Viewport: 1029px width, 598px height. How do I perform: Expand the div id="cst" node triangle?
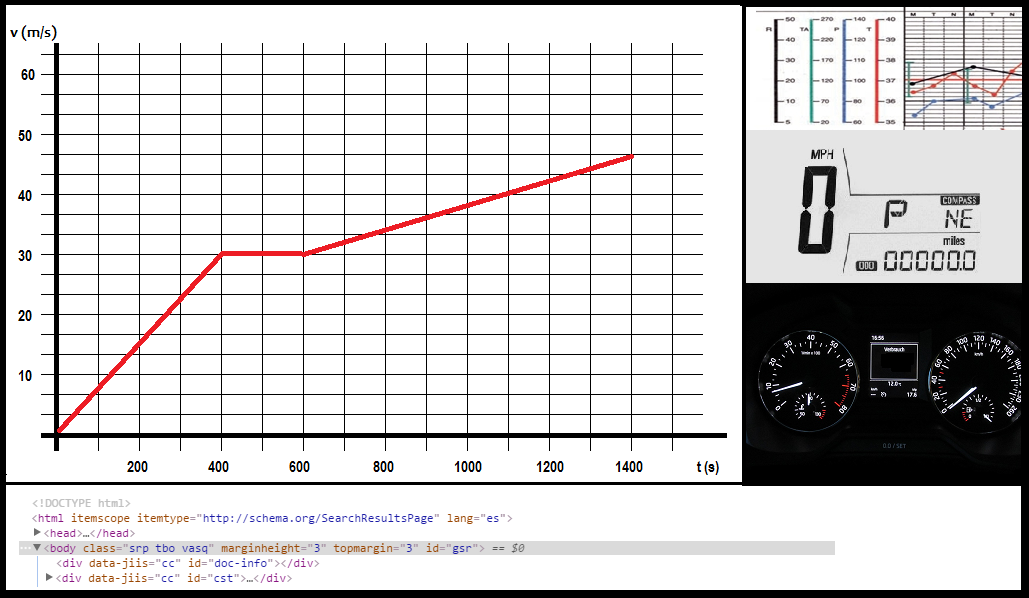coord(49,578)
